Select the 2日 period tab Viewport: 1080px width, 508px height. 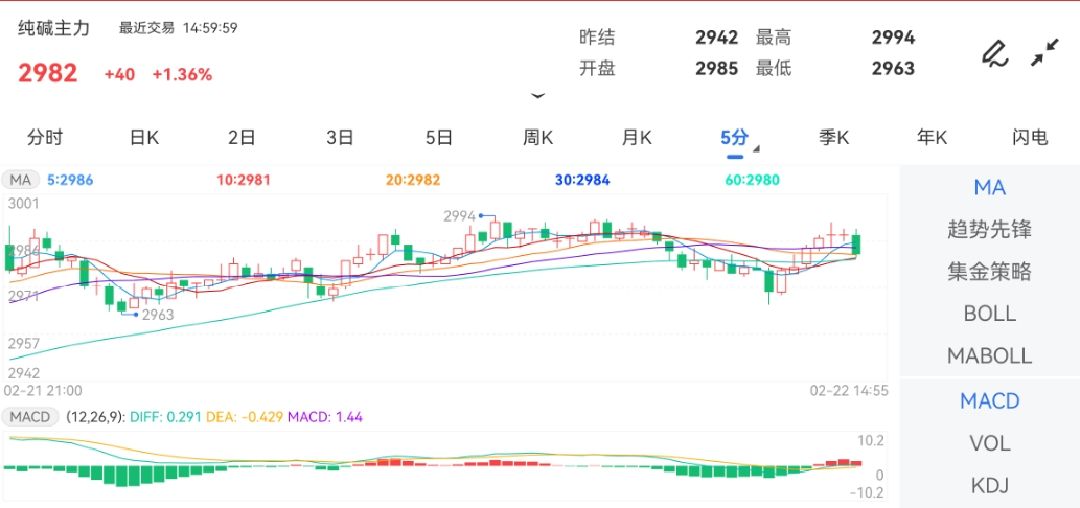pos(242,138)
